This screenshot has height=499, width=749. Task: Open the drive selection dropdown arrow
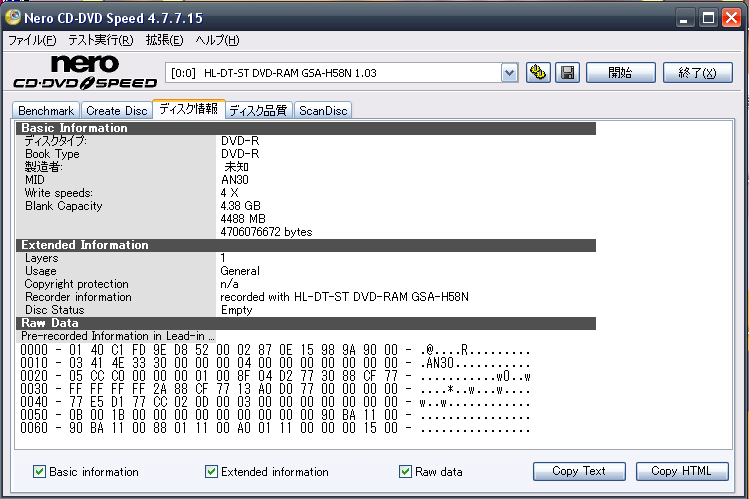click(510, 73)
